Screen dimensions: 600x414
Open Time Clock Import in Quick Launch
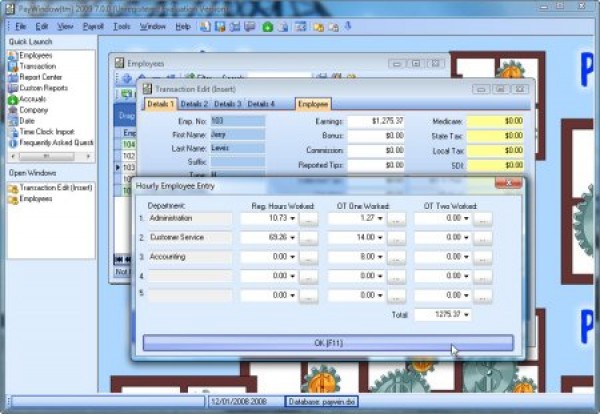42,132
